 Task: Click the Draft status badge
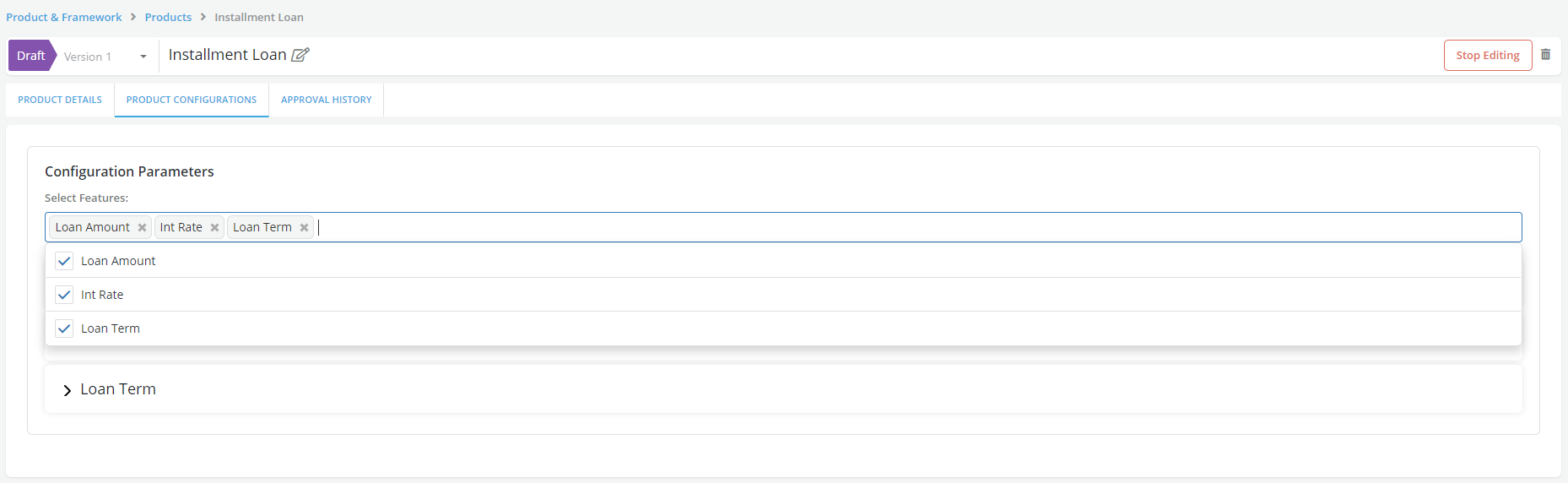(x=31, y=56)
